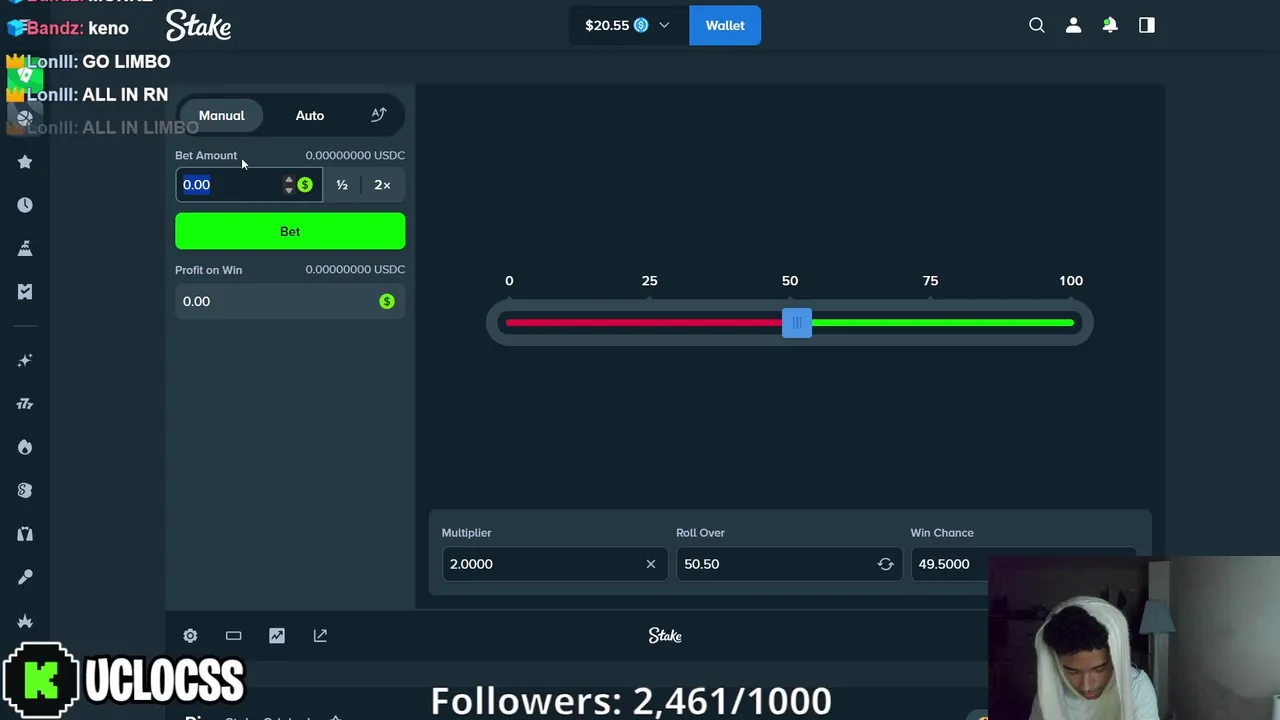This screenshot has height=720, width=1280.
Task: Click slider scale label 25
Action: (650, 281)
